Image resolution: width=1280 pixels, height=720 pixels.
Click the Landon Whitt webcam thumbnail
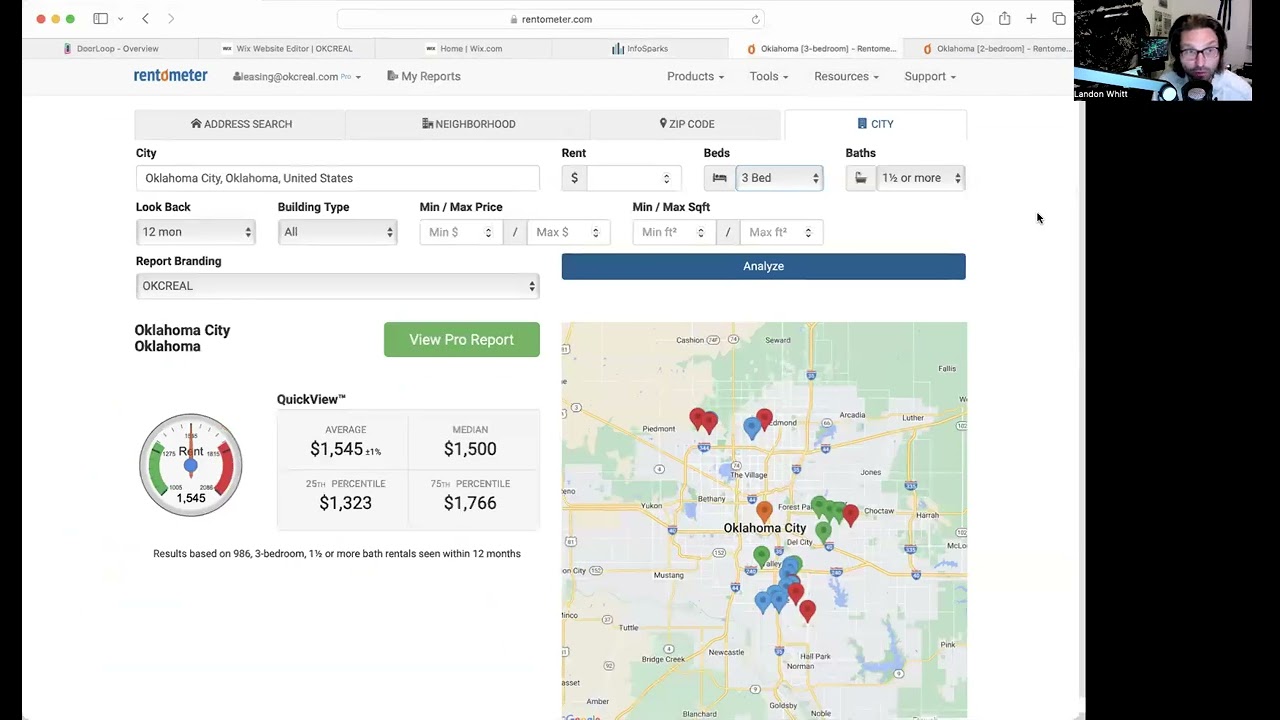pos(1163,50)
